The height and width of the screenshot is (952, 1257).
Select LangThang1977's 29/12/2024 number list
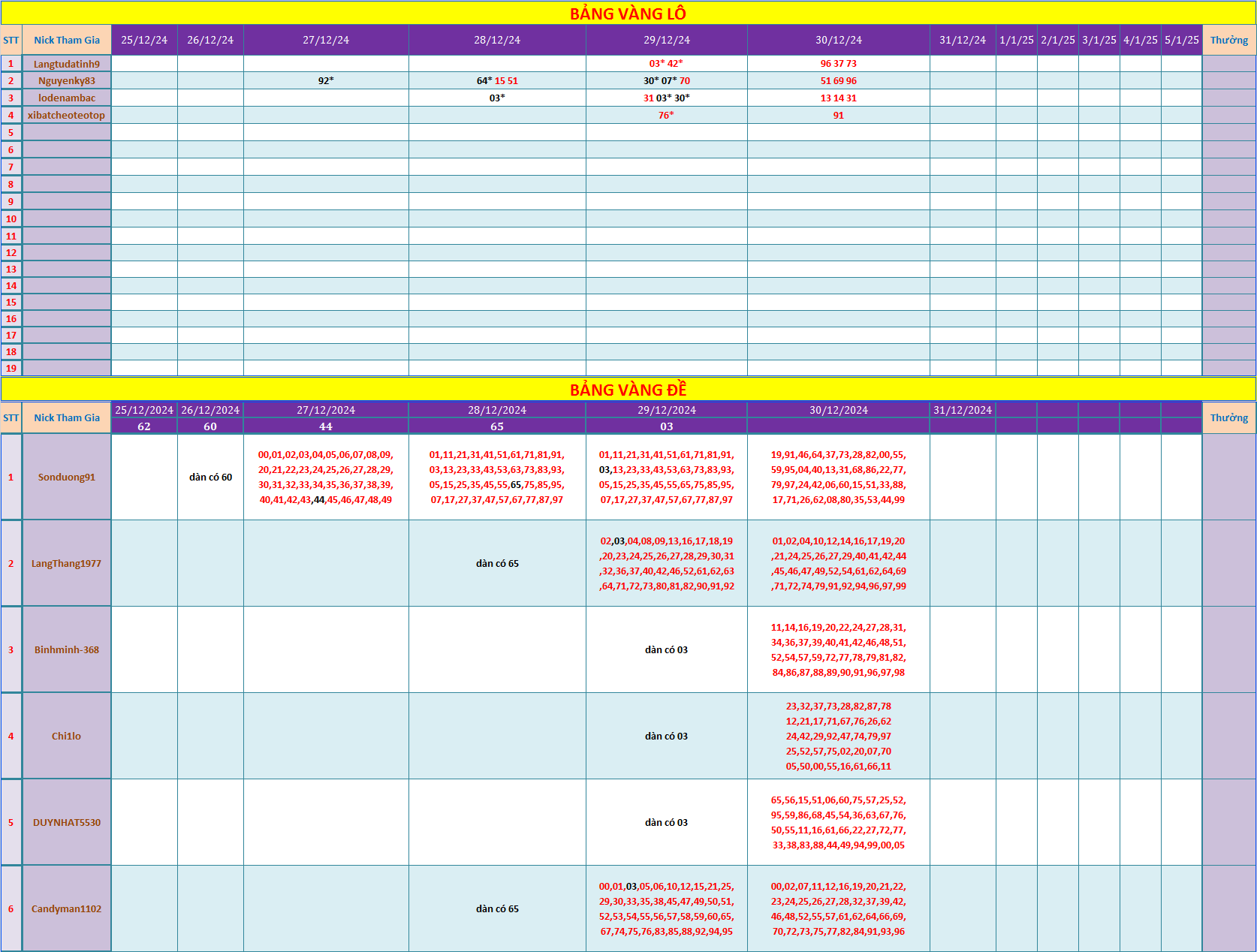[x=667, y=563]
